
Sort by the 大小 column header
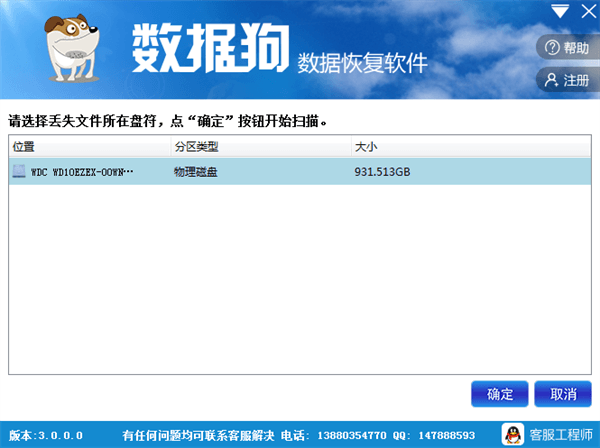[x=471, y=146]
